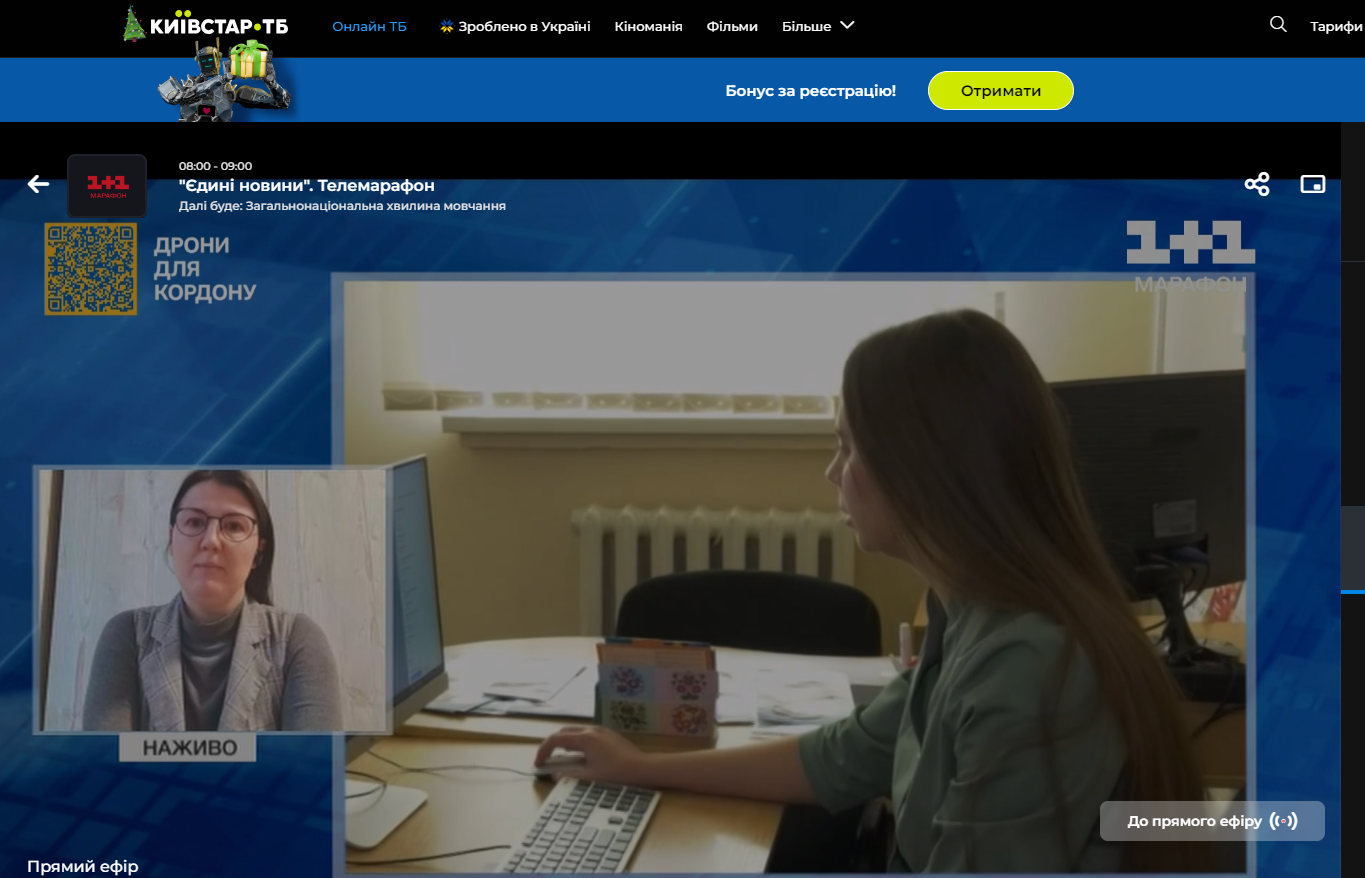Open Зроблено в Україні section

click(x=515, y=27)
